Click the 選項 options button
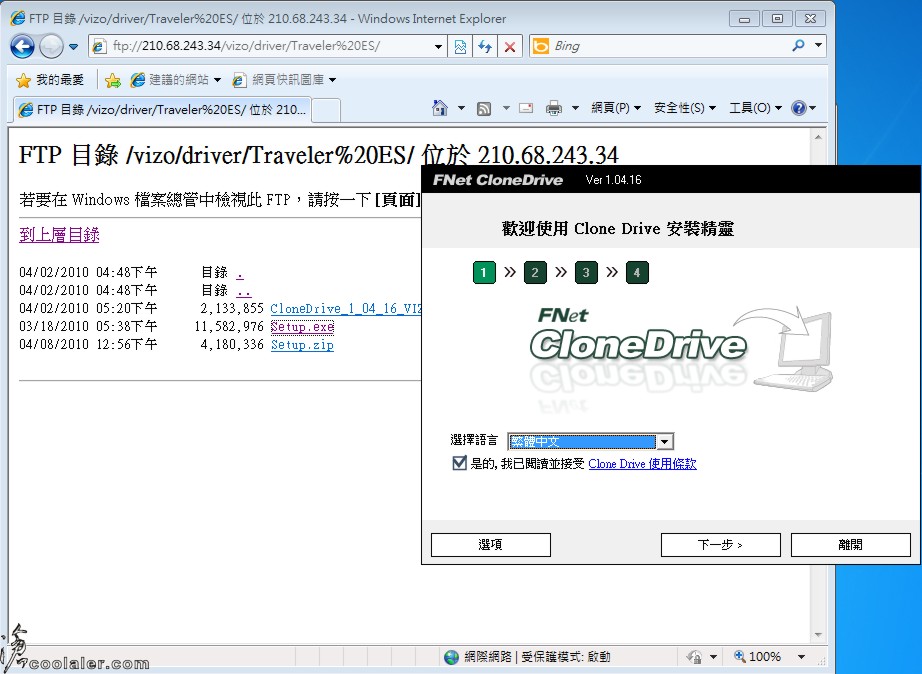Viewport: 922px width, 674px height. pos(491,545)
